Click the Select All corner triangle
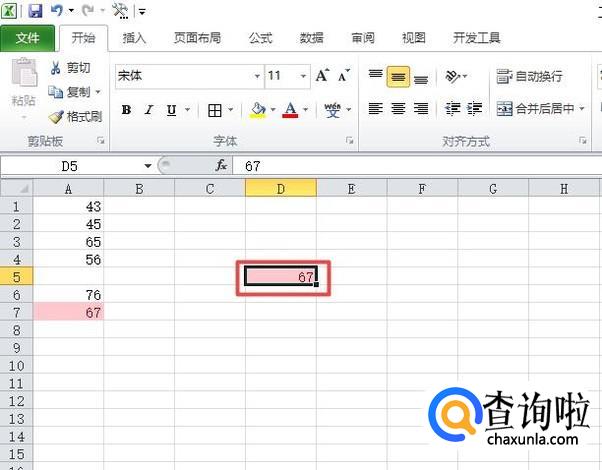 point(17,188)
